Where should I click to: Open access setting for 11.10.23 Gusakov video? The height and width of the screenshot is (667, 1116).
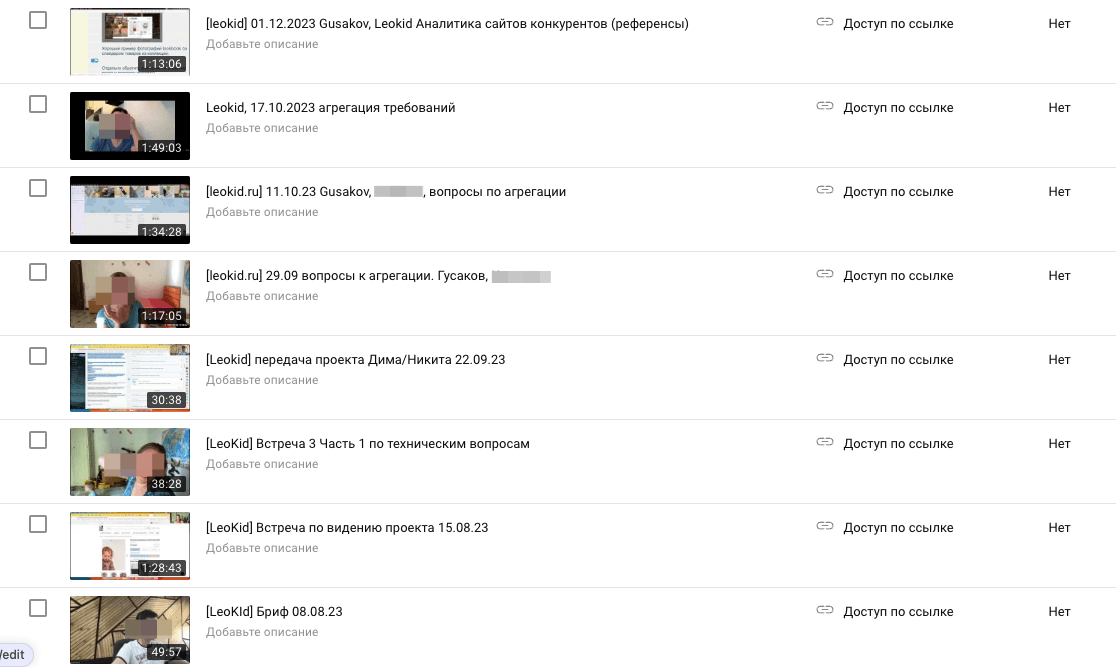pyautogui.click(x=898, y=191)
